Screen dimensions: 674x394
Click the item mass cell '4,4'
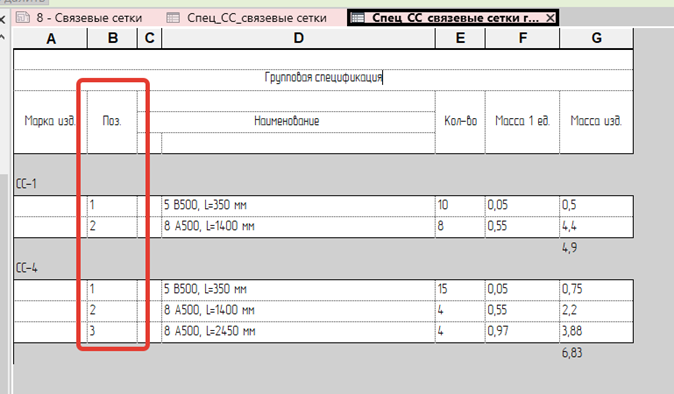tap(596, 226)
